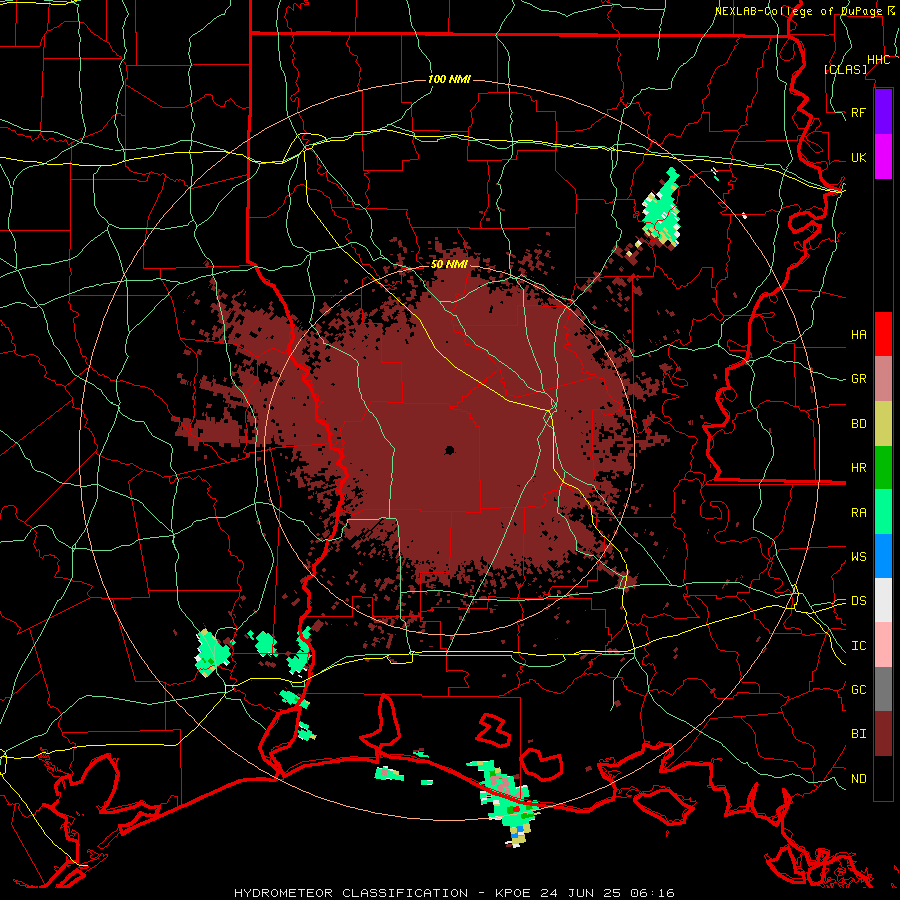This screenshot has height=900, width=900.
Task: Click the HA red legend swatch
Action: tap(883, 334)
